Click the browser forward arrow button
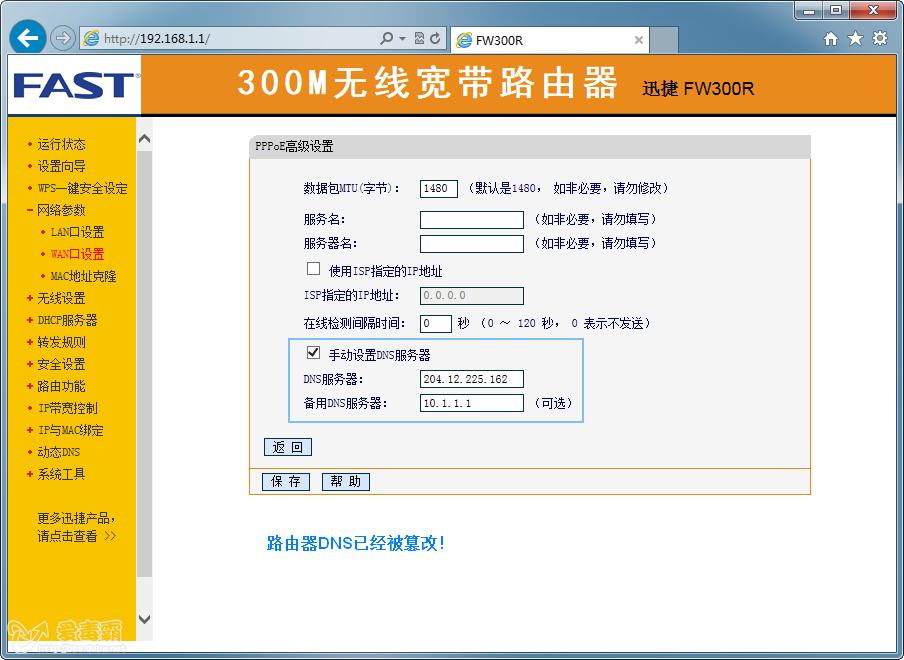The height and width of the screenshot is (660, 904). (62, 39)
